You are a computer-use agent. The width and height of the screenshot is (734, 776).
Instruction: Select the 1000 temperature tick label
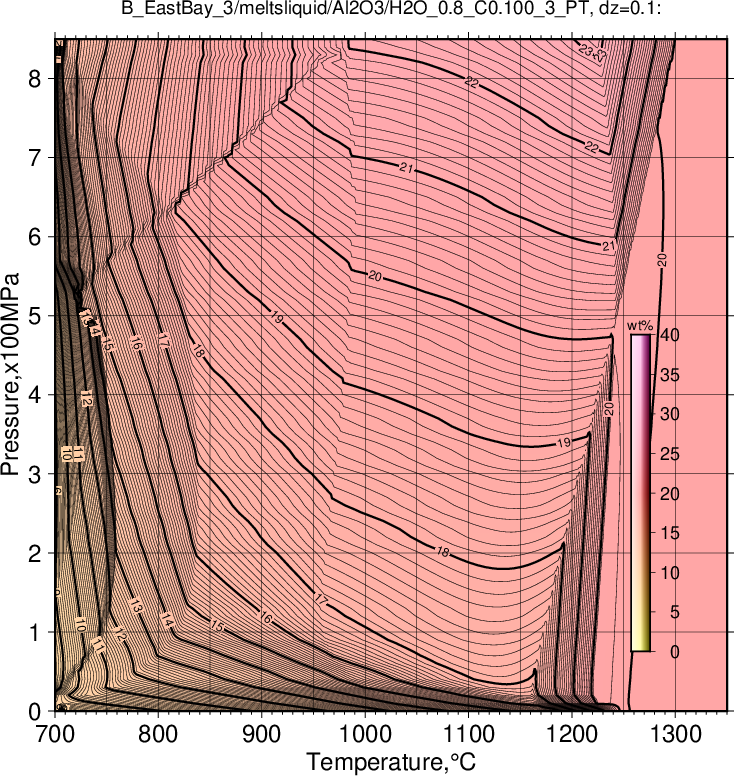point(365,734)
